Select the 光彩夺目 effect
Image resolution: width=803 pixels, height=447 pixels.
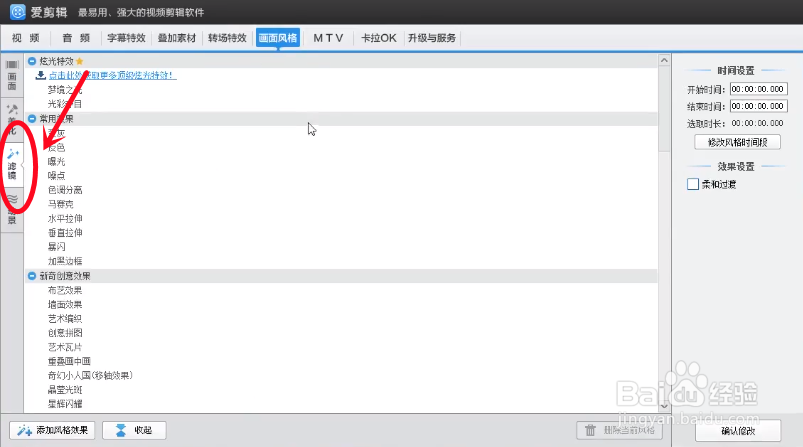pos(65,104)
